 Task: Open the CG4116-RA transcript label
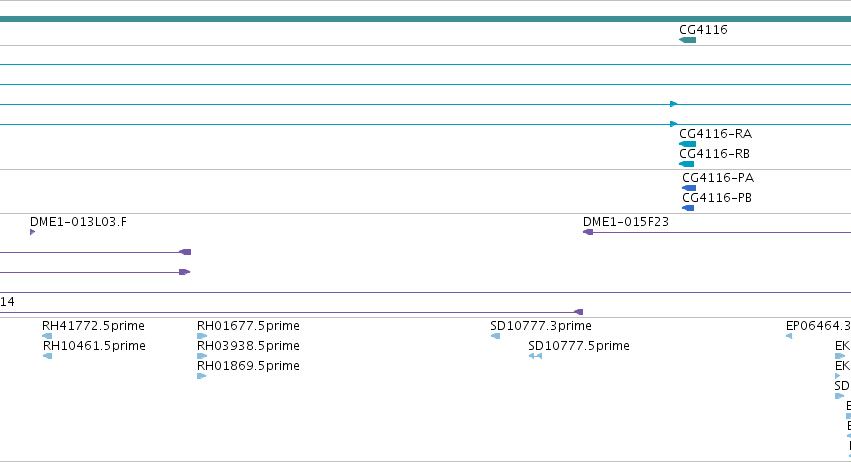pos(715,134)
